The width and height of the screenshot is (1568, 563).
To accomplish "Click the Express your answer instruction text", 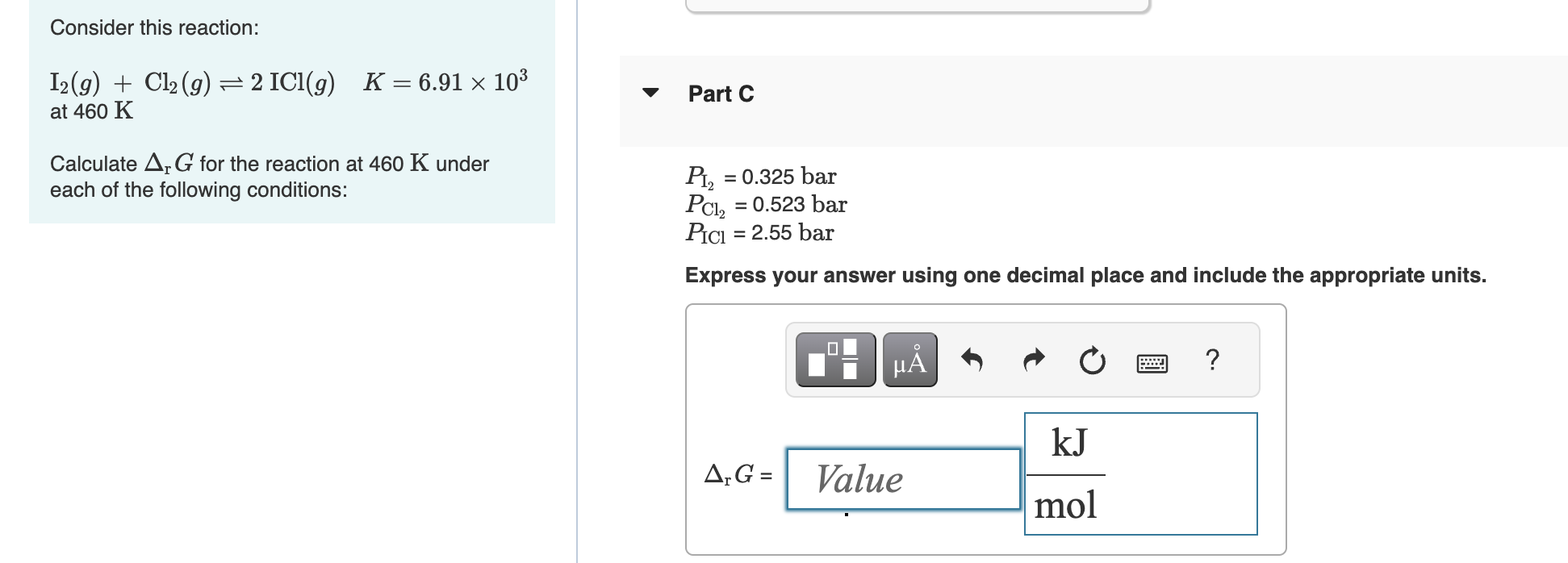I will pyautogui.click(x=1085, y=275).
